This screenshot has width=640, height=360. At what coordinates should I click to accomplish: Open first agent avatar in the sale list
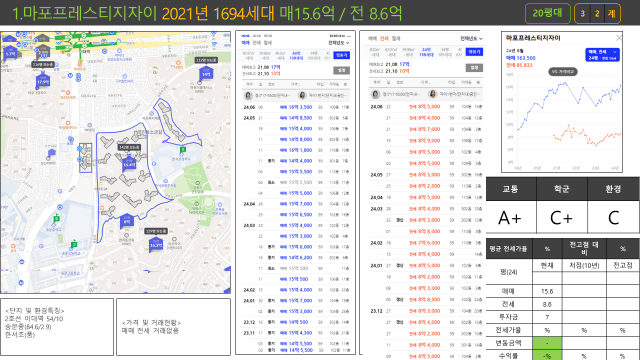point(248,96)
